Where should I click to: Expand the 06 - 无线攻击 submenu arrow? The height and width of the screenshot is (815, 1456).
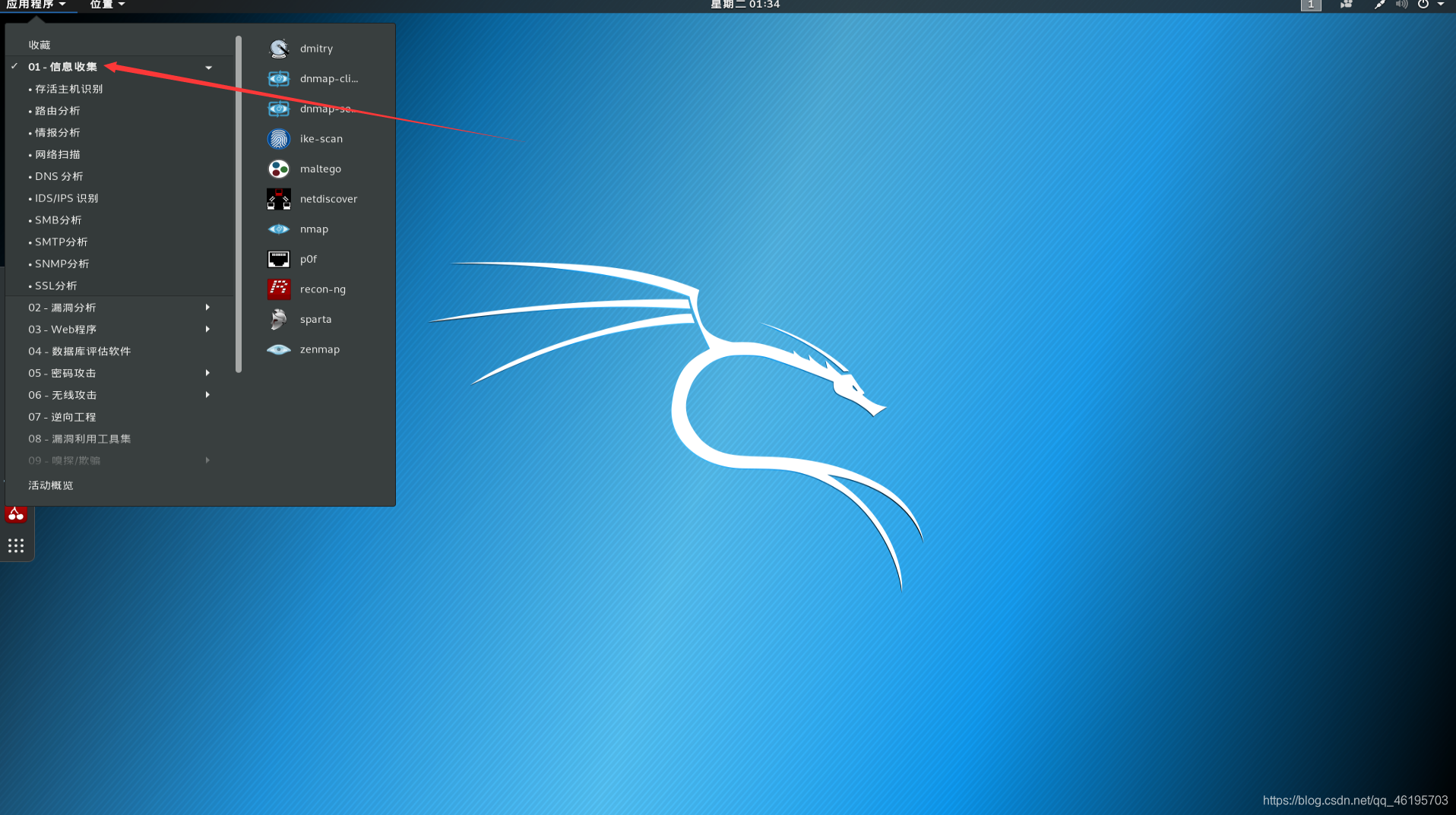(x=207, y=395)
